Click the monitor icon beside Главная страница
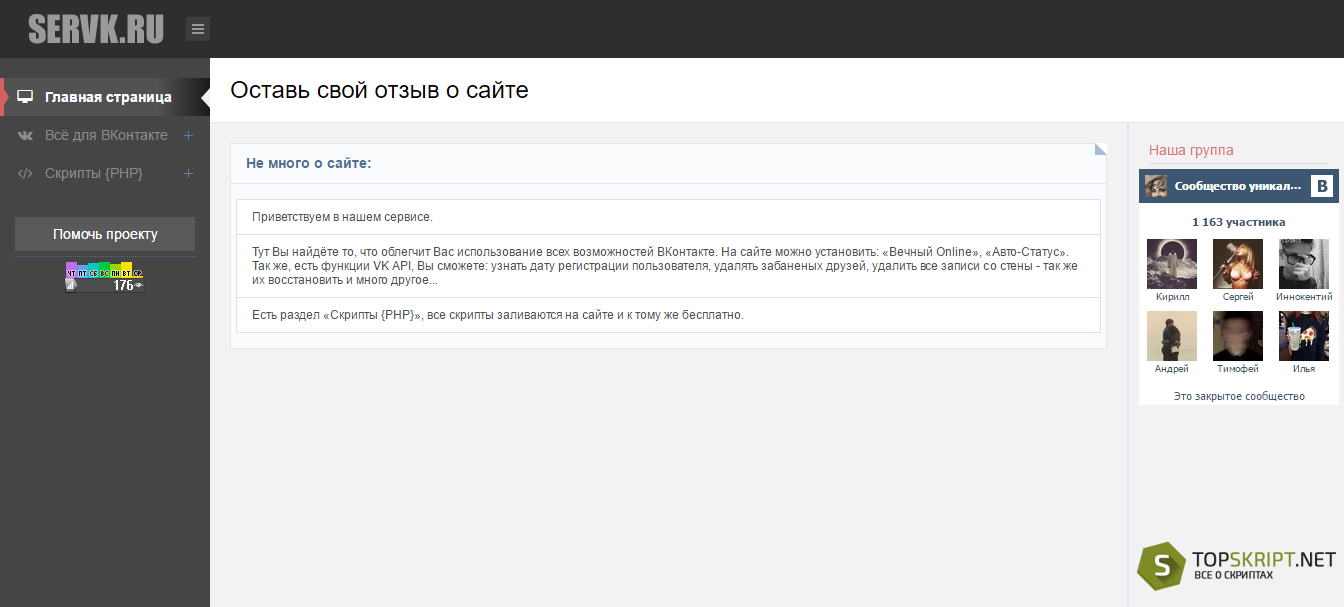This screenshot has height=607, width=1344. (26, 97)
